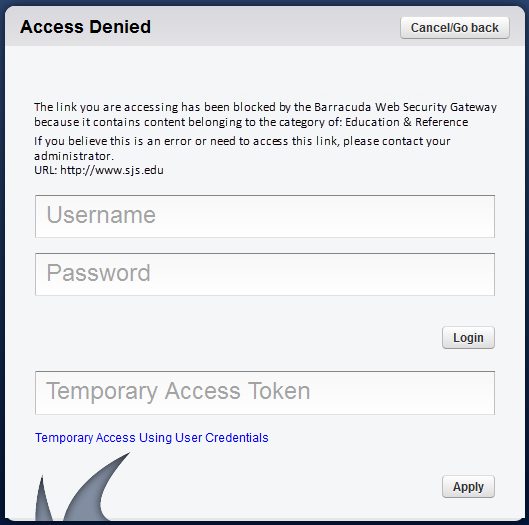Screen dimensions: 529x525
Task: Click the blocked URL http://www.sjs.edu text
Action: [x=112, y=170]
